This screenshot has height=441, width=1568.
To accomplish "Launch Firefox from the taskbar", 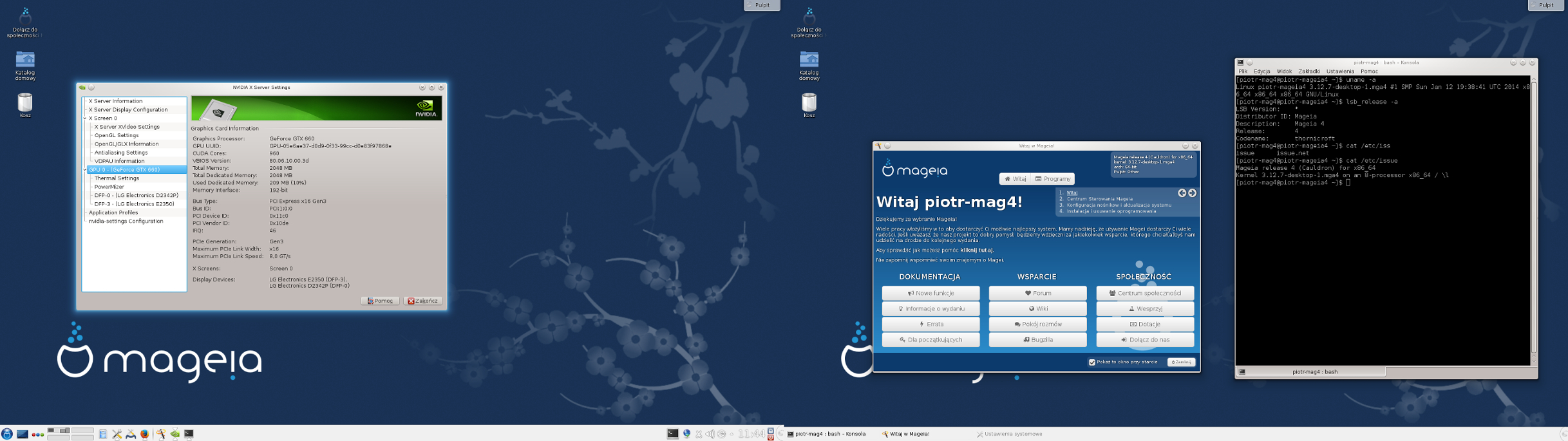I will (x=145, y=435).
